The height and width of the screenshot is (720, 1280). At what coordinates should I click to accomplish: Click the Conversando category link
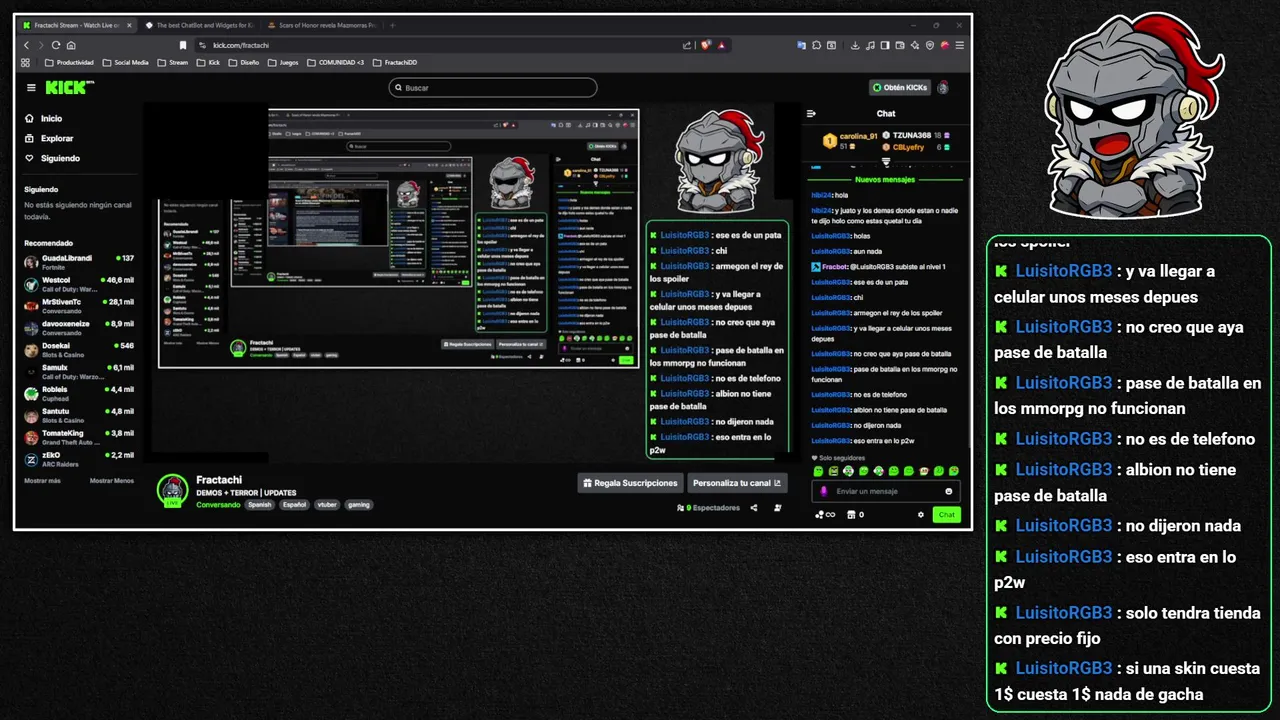[x=218, y=505]
